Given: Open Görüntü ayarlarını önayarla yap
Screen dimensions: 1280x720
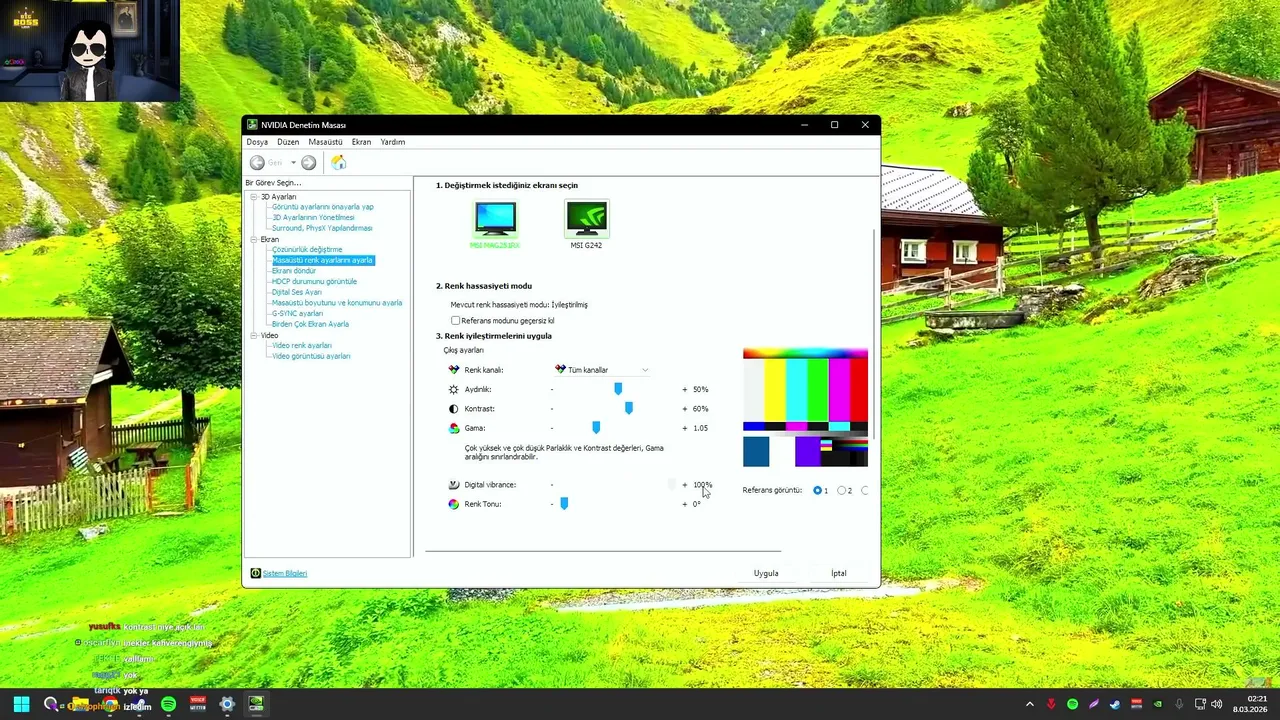Looking at the screenshot, I should [x=323, y=207].
